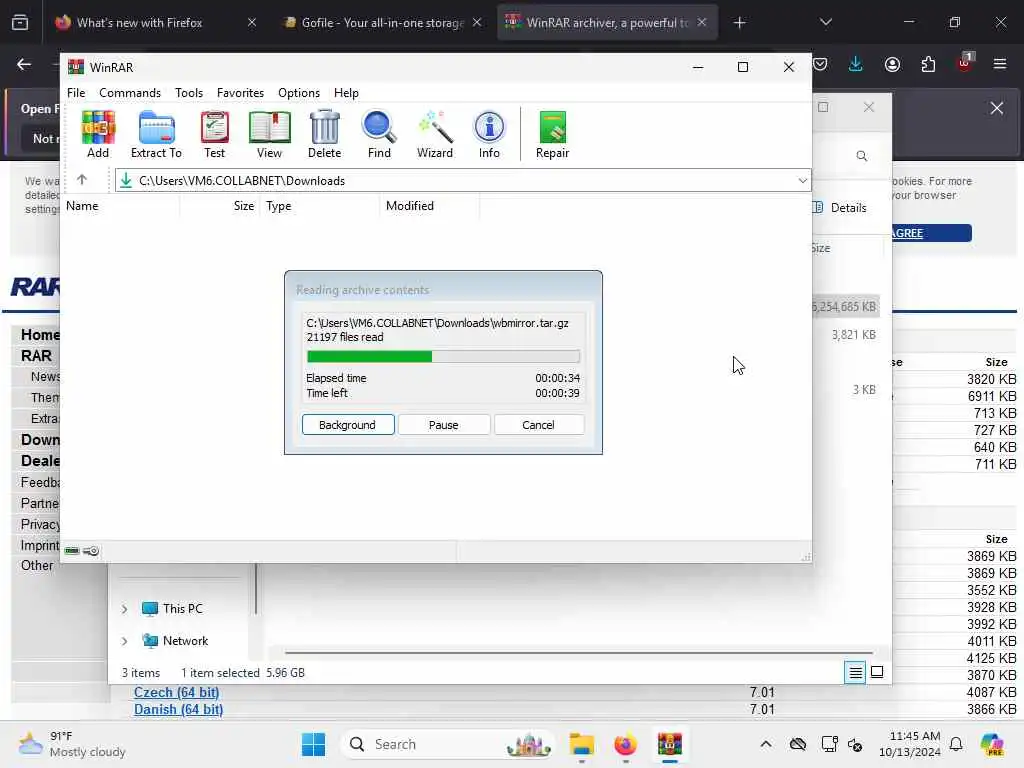Open notifications bell in system tray
The image size is (1024, 768).
[x=956, y=744]
